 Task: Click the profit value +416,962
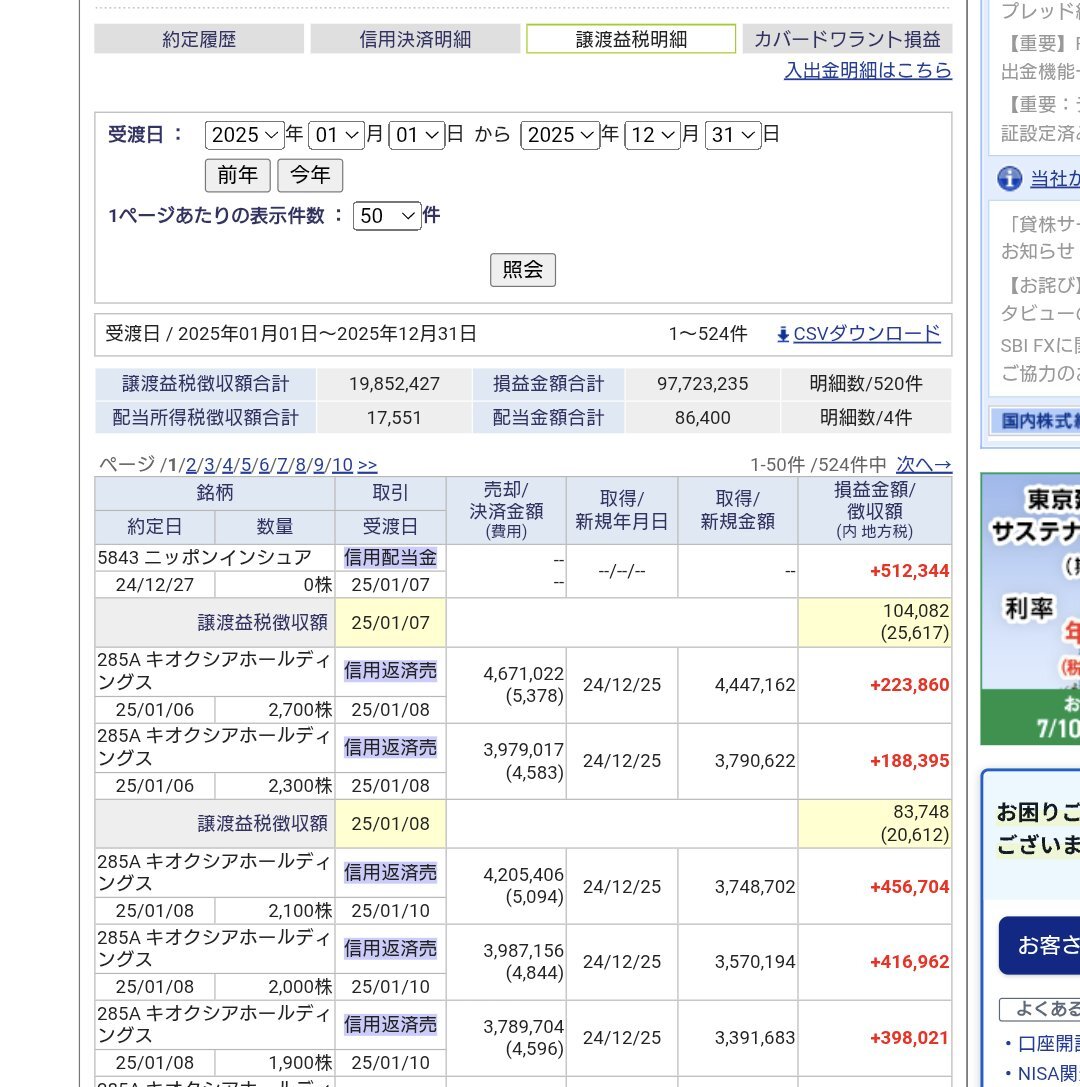coord(909,962)
